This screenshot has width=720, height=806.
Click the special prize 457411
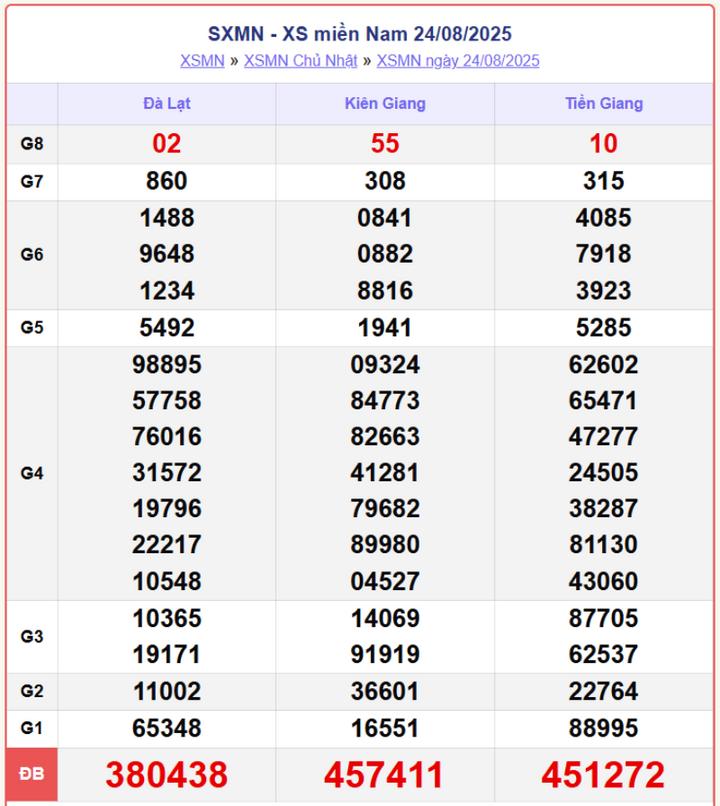384,775
